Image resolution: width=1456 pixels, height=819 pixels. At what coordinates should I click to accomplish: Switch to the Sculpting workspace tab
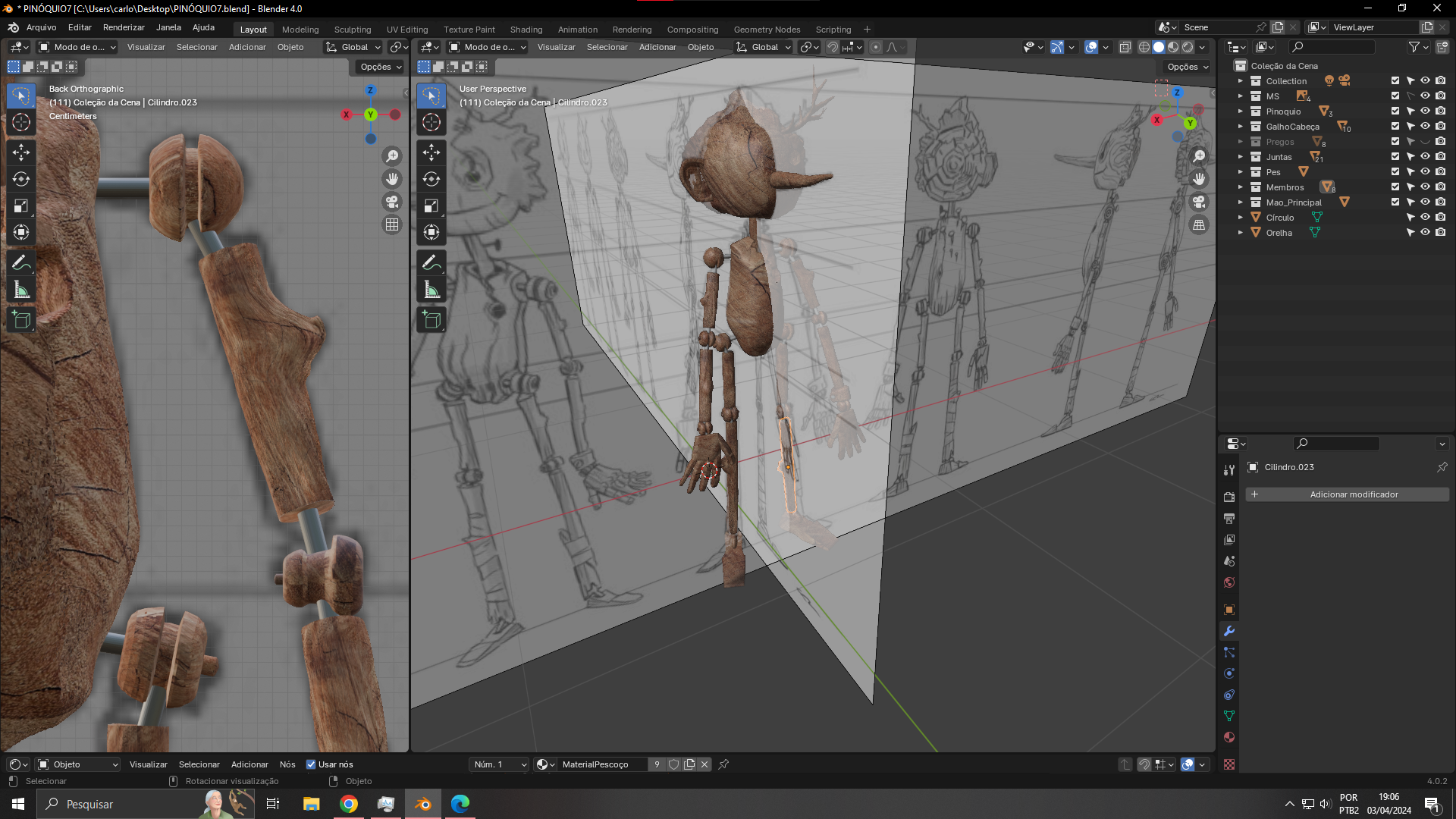pos(353,30)
